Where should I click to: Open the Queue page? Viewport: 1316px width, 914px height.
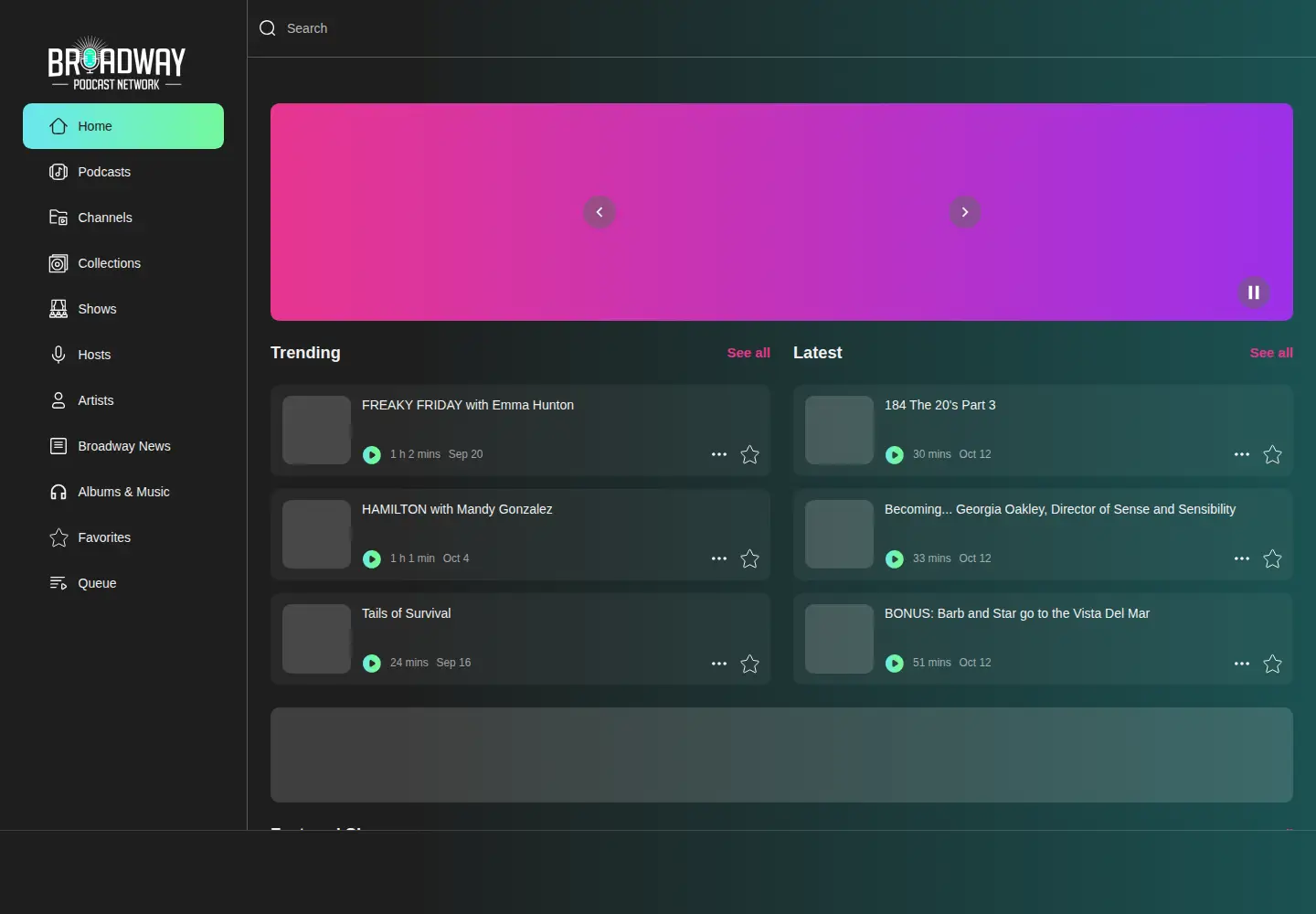tap(123, 583)
